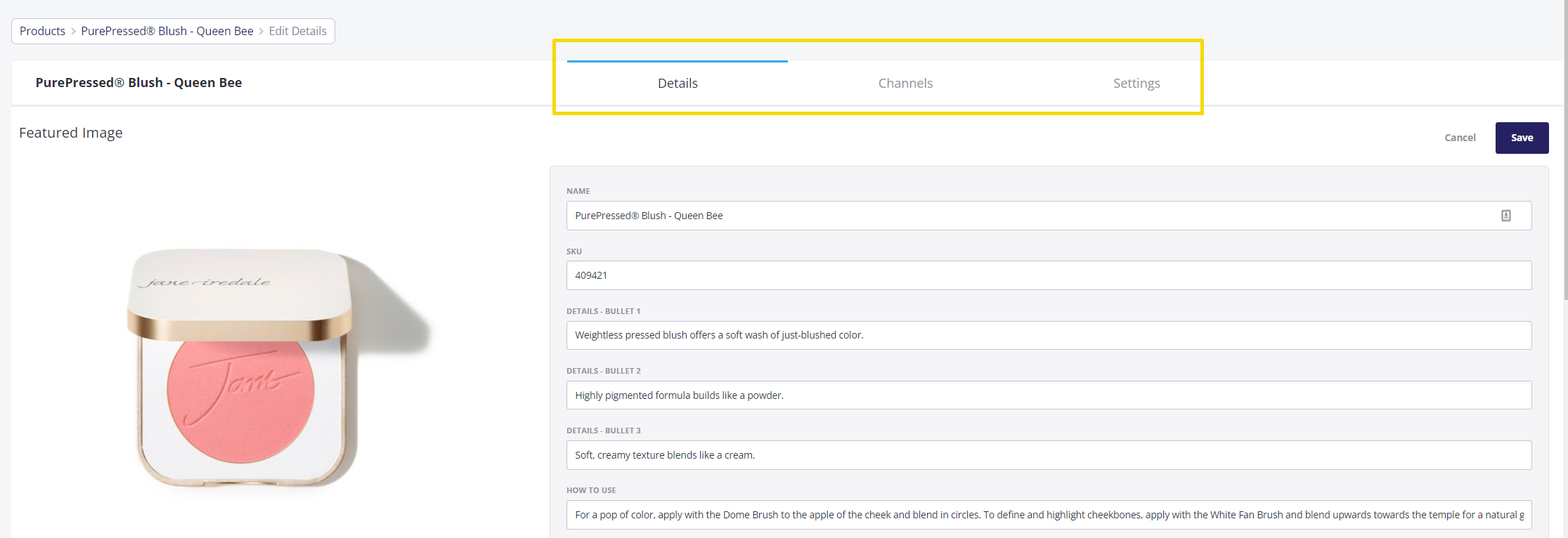Viewport: 1568px width, 538px height.
Task: Edit the Details - Bullet 3 field
Action: tap(1049, 455)
